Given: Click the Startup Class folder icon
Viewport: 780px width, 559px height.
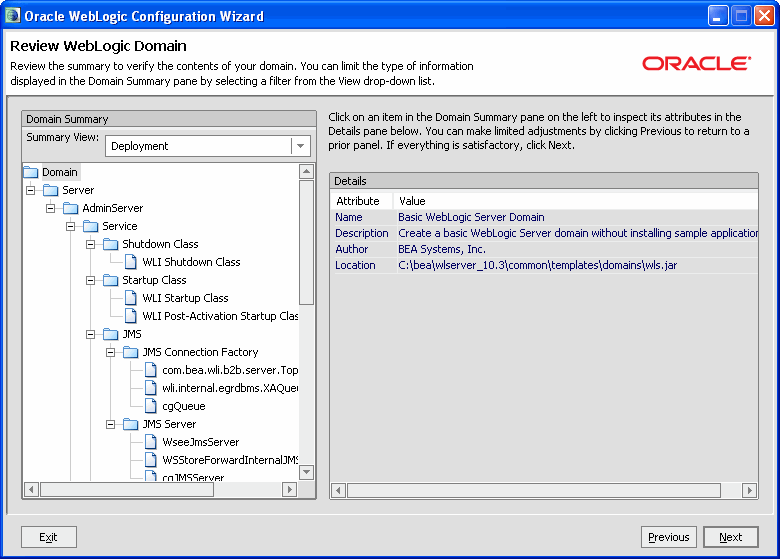Looking at the screenshot, I should click(x=110, y=280).
